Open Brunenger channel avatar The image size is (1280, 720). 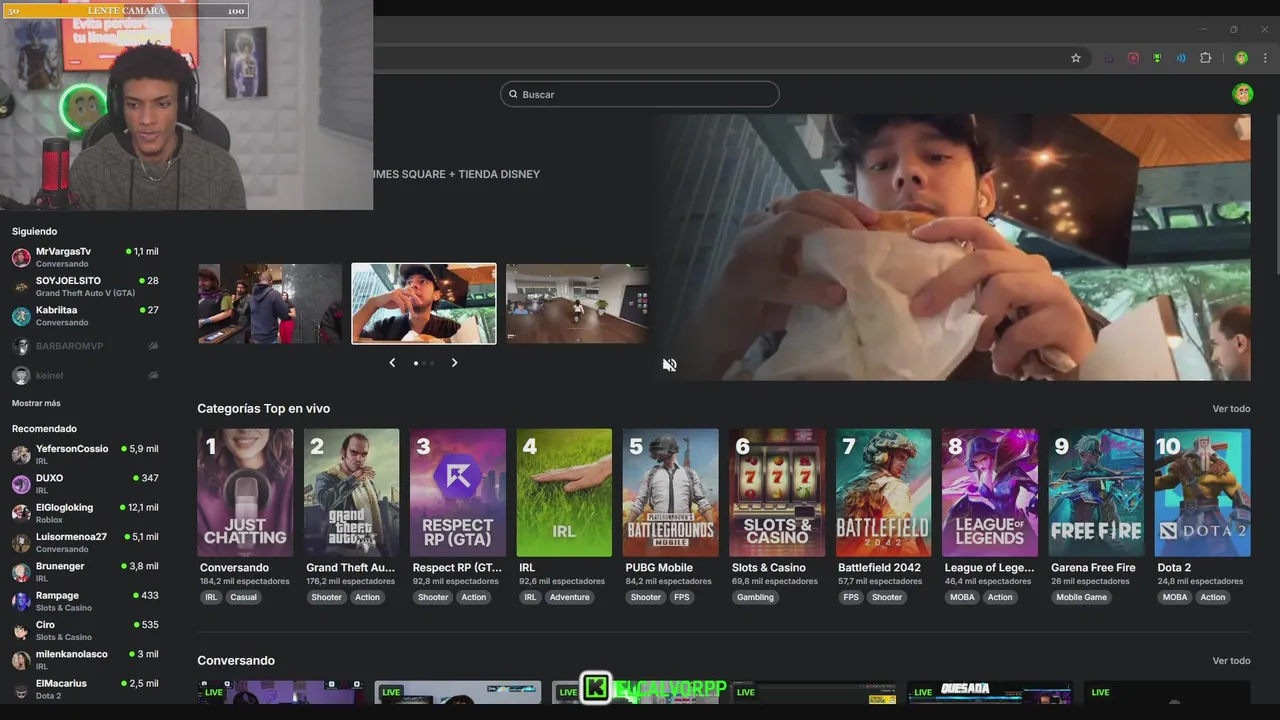click(21, 572)
